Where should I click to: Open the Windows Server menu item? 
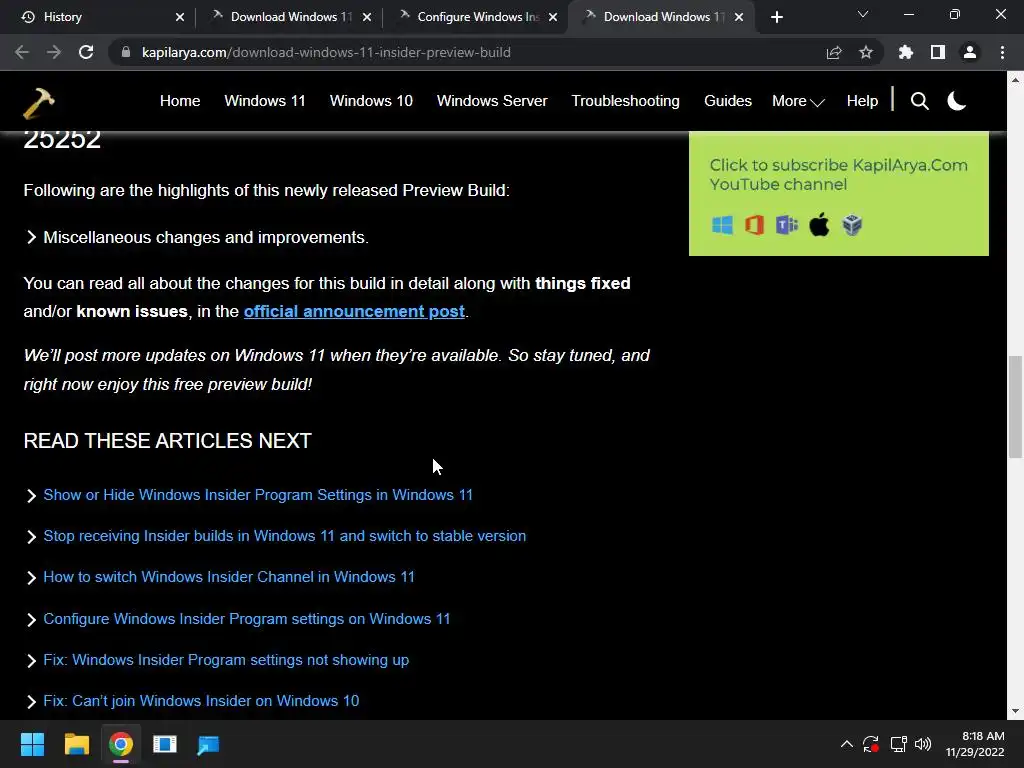492,101
